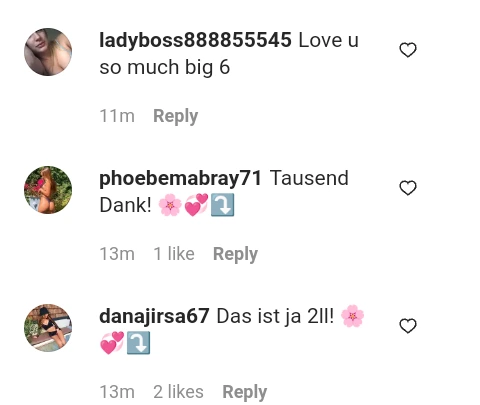Open phoebemabray71's profile avatar
480x405 pixels.
point(48,190)
